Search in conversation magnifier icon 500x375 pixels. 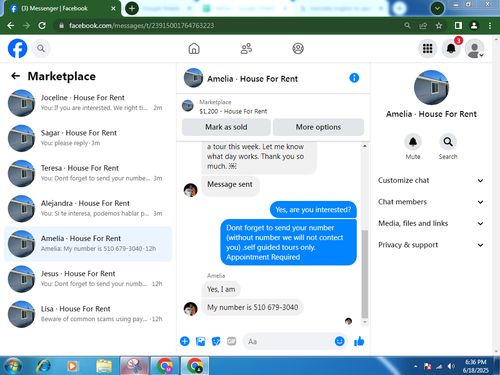448,142
